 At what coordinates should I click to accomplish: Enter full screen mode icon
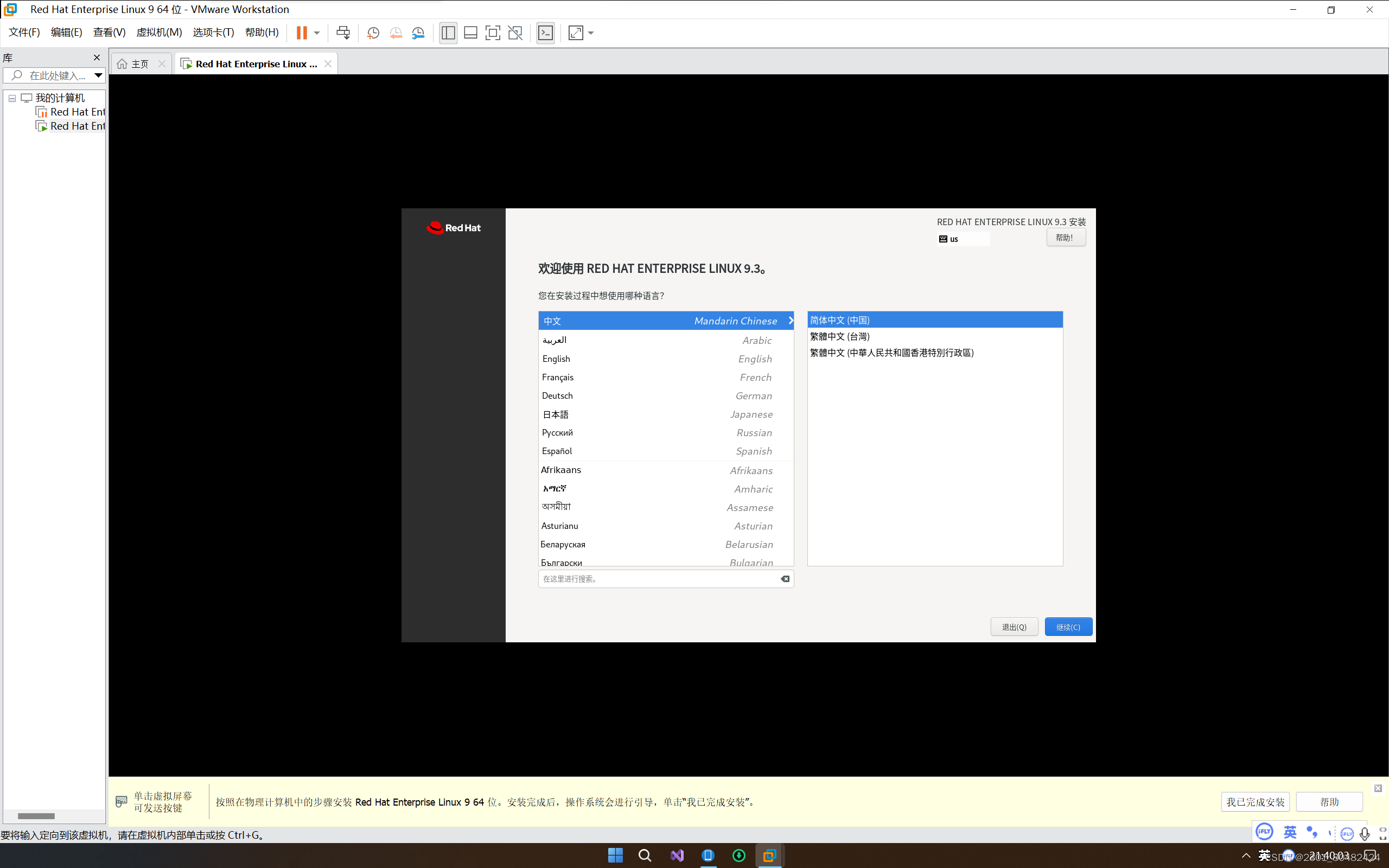click(493, 33)
